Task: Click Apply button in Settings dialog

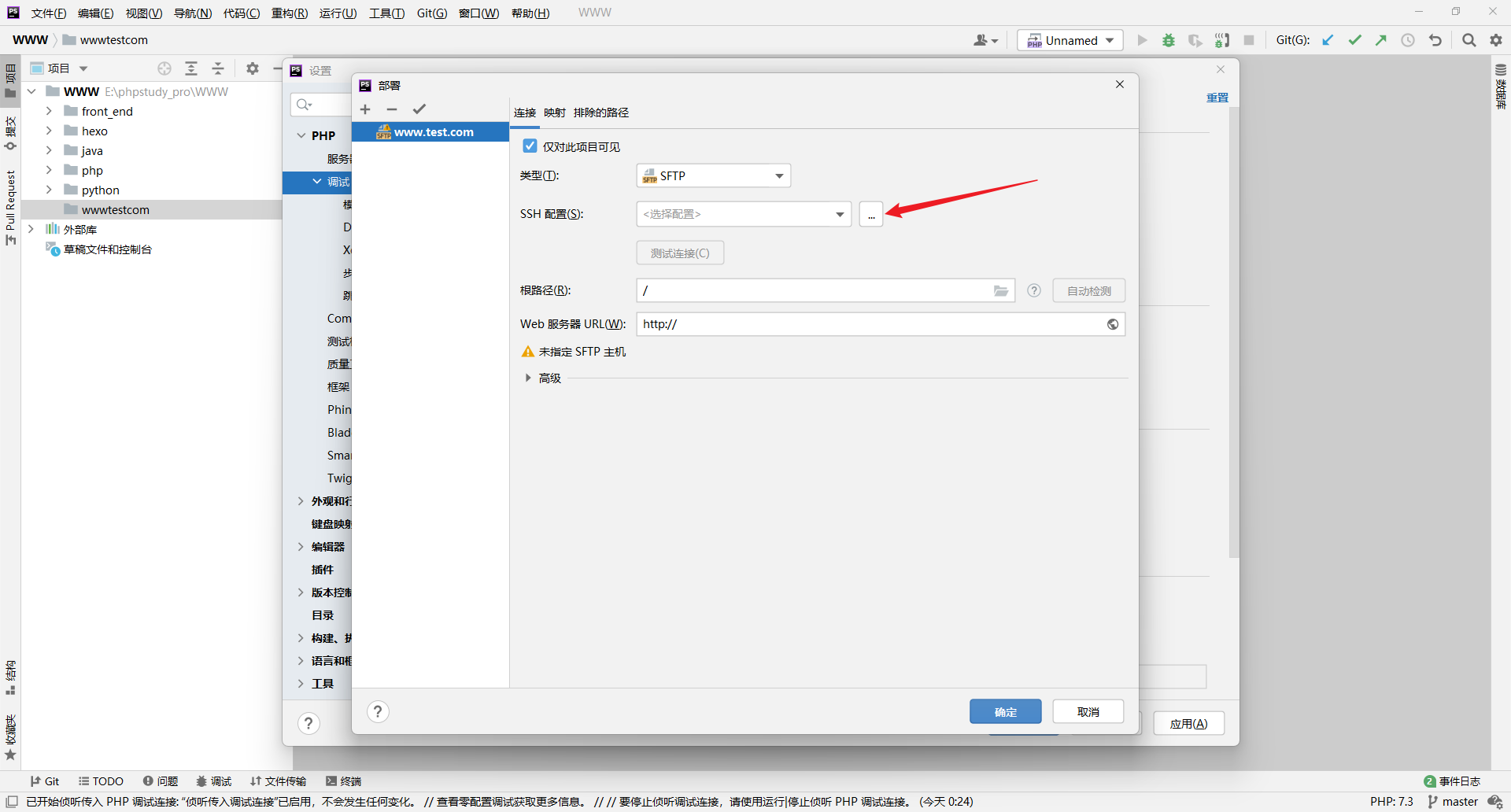Action: (x=1189, y=724)
